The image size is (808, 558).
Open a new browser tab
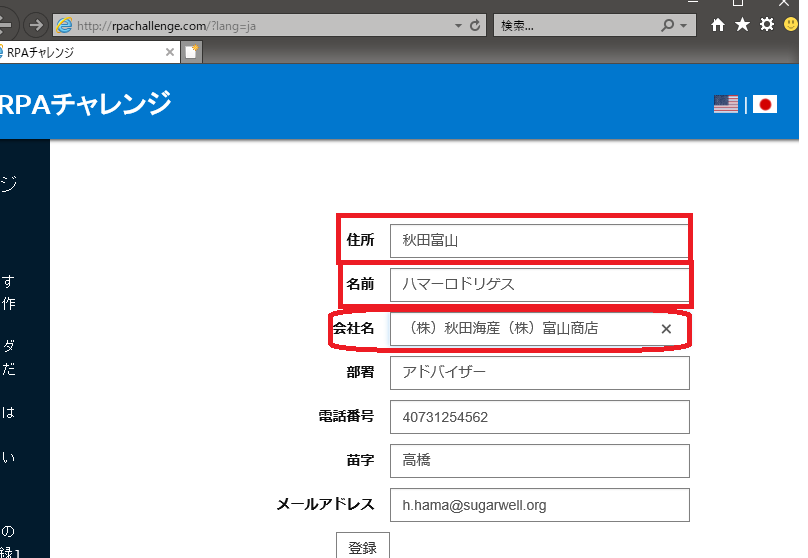click(x=191, y=52)
